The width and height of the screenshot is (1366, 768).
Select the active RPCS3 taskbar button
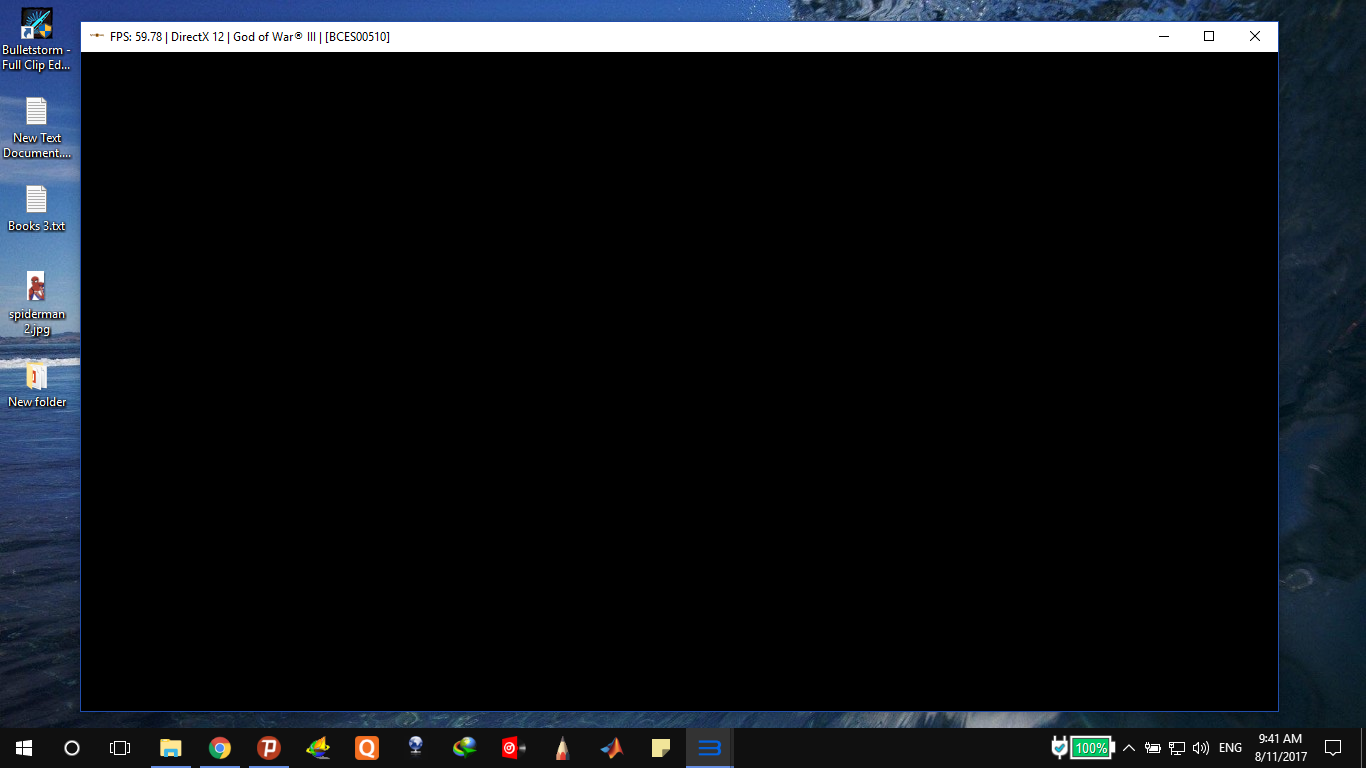click(710, 748)
